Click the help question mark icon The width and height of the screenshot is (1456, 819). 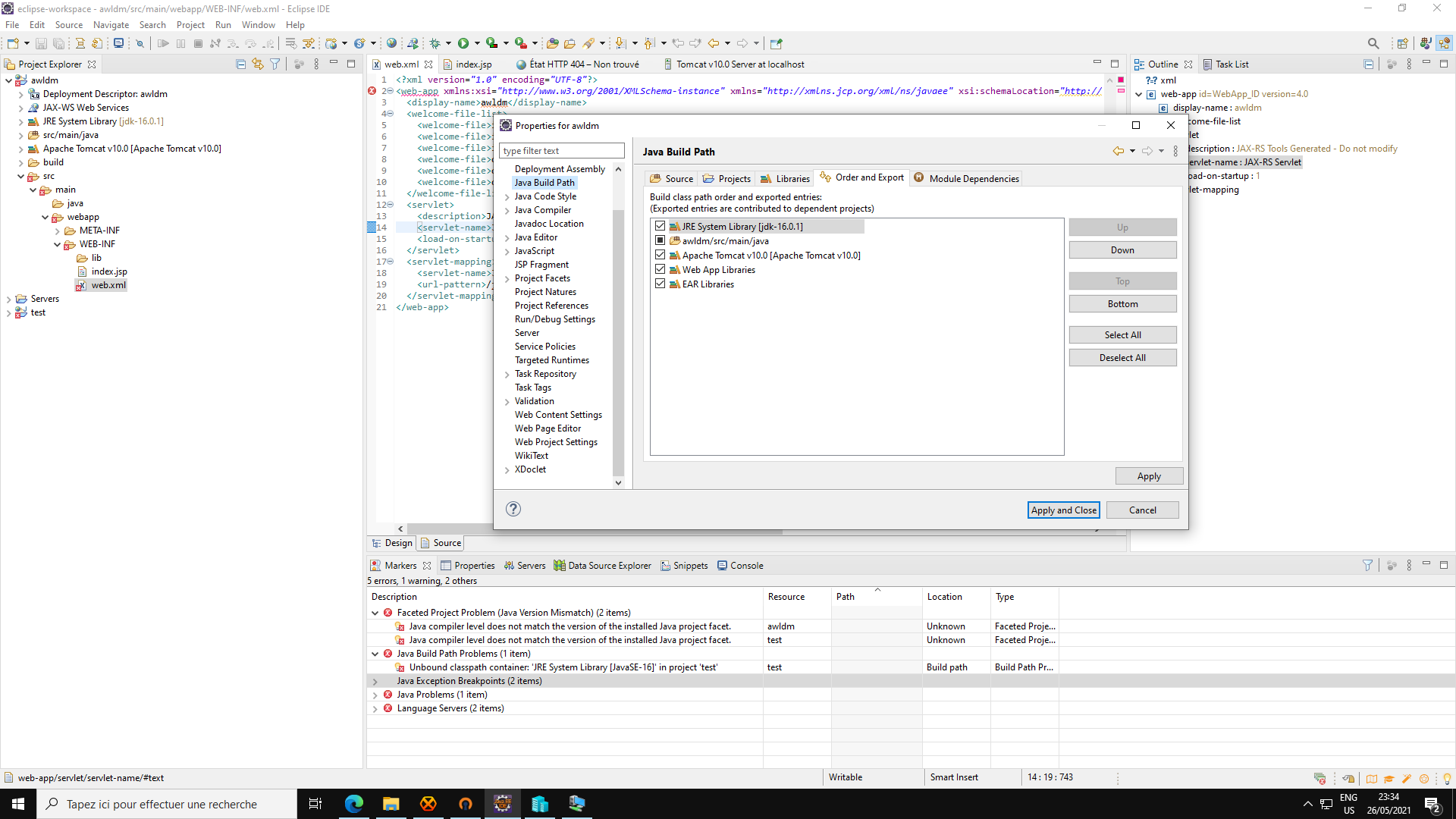coord(513,509)
